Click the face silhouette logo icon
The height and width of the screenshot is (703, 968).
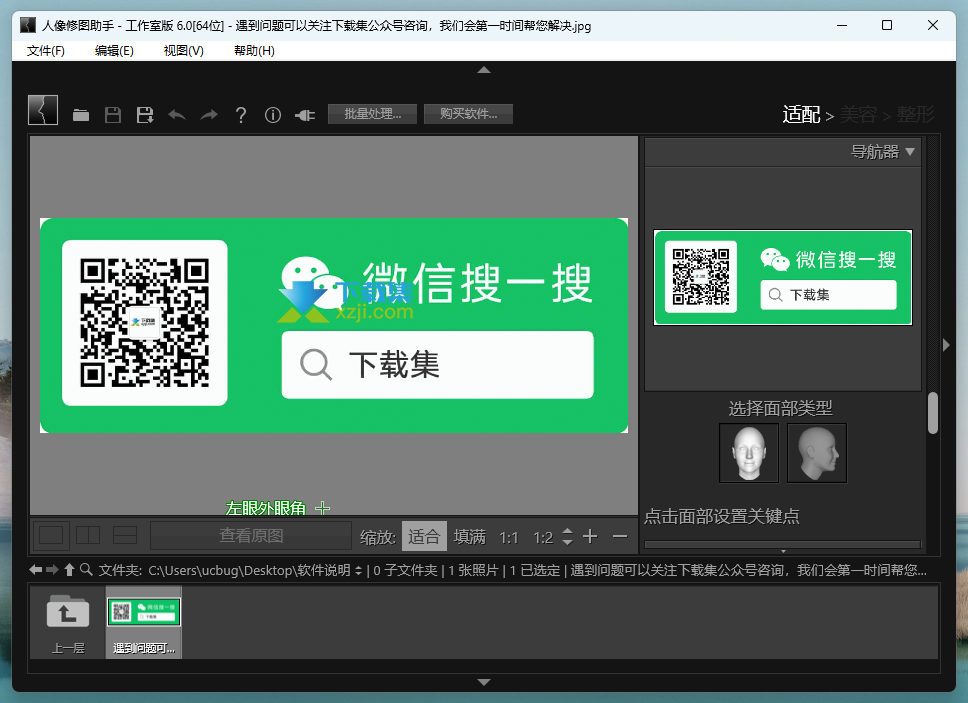coord(43,110)
